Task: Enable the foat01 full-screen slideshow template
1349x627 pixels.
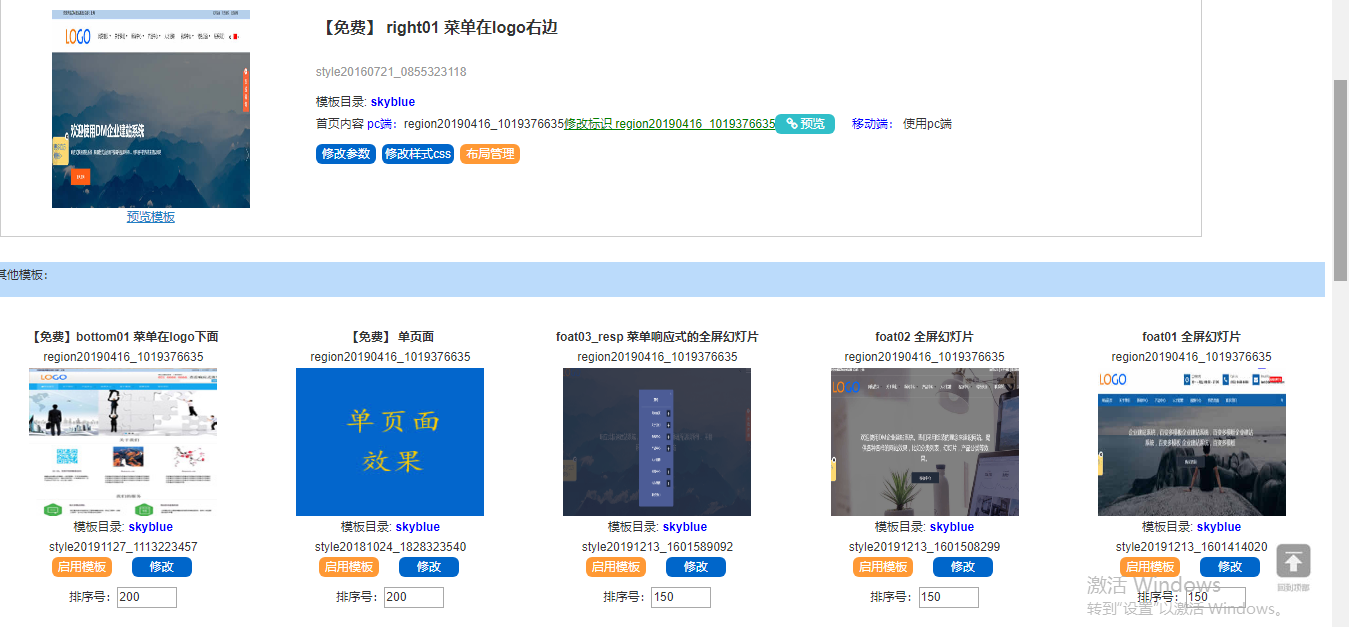Action: click(1150, 567)
